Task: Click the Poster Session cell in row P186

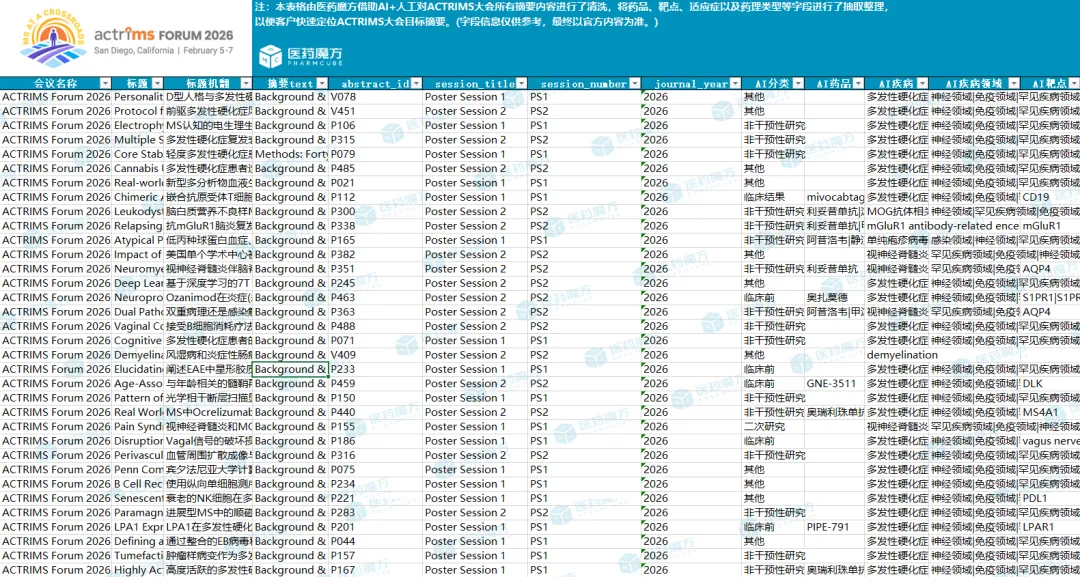Action: (x=476, y=441)
